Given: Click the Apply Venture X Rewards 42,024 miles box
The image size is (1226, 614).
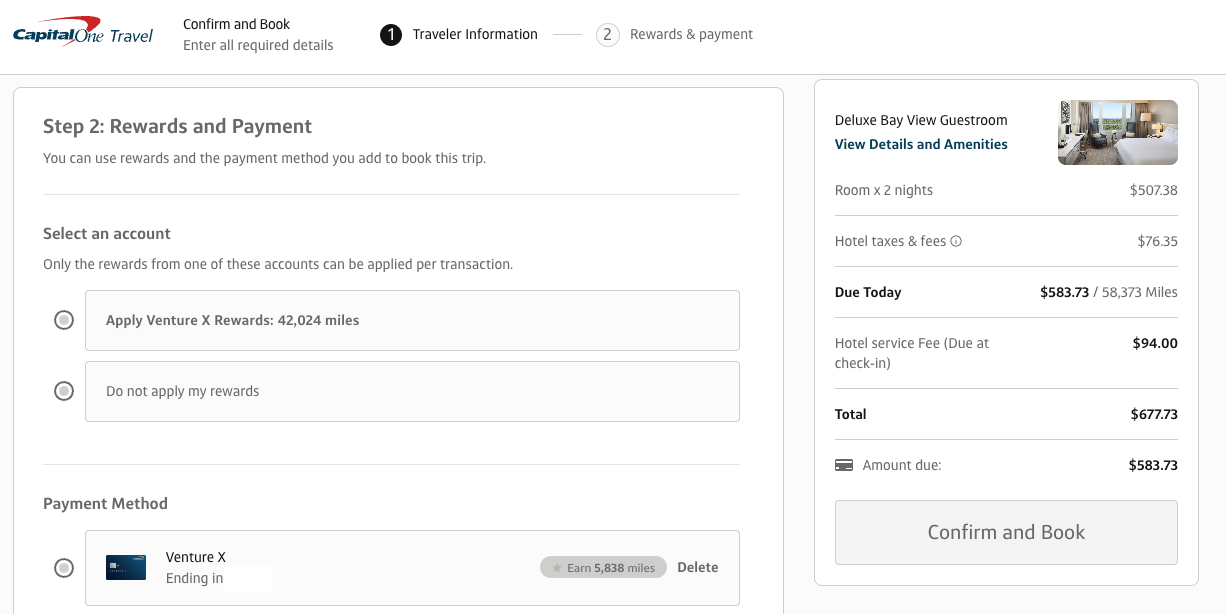Looking at the screenshot, I should pyautogui.click(x=412, y=320).
